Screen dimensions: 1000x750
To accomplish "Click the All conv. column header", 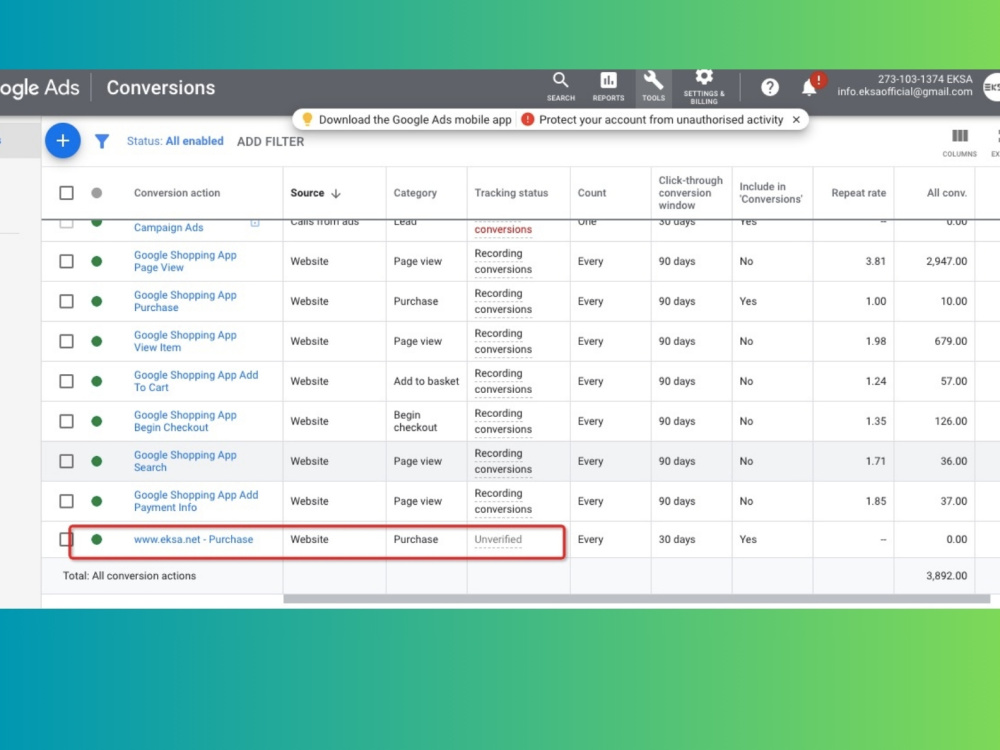I will [x=946, y=193].
